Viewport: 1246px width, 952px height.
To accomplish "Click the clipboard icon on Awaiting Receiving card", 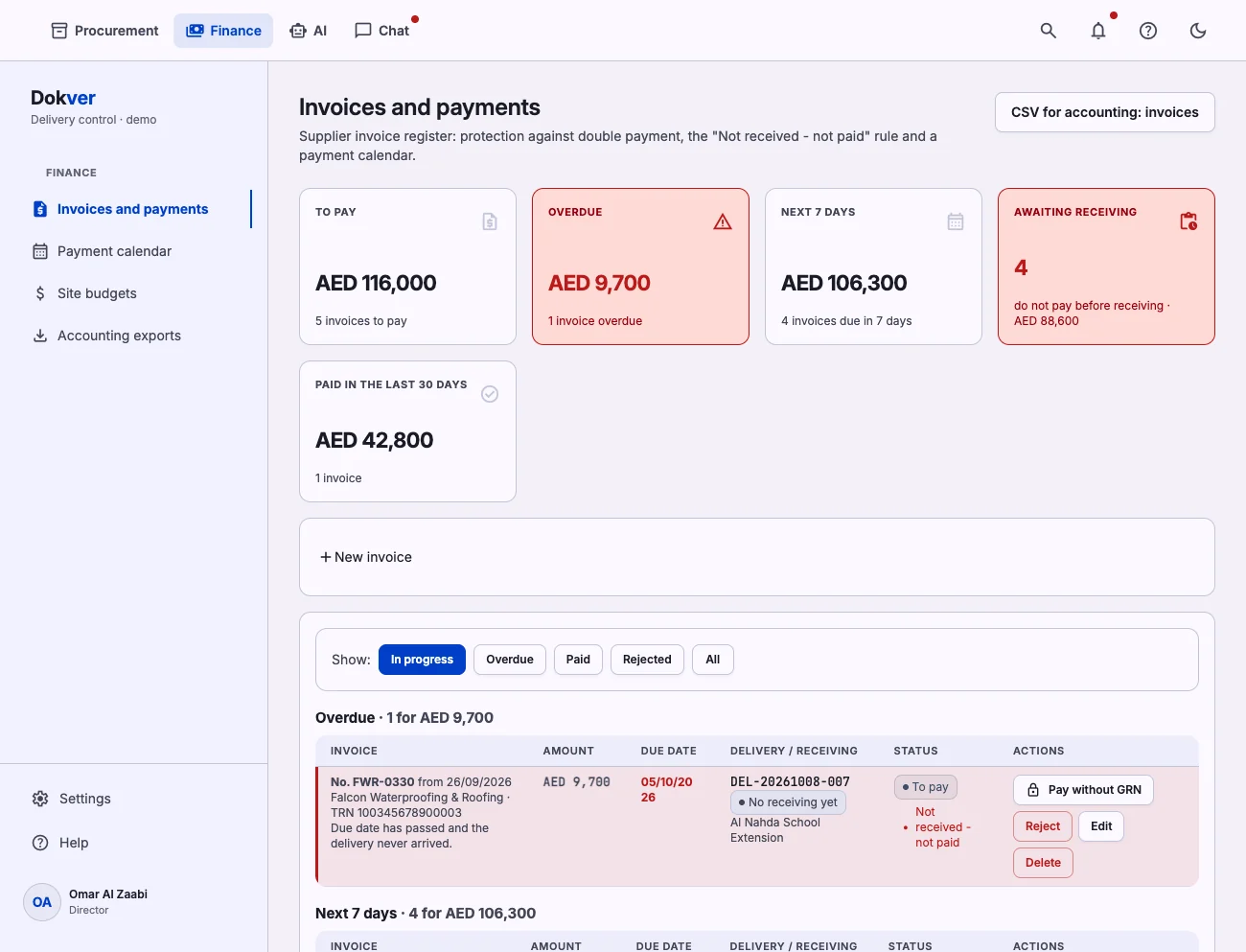I will pyautogui.click(x=1188, y=221).
